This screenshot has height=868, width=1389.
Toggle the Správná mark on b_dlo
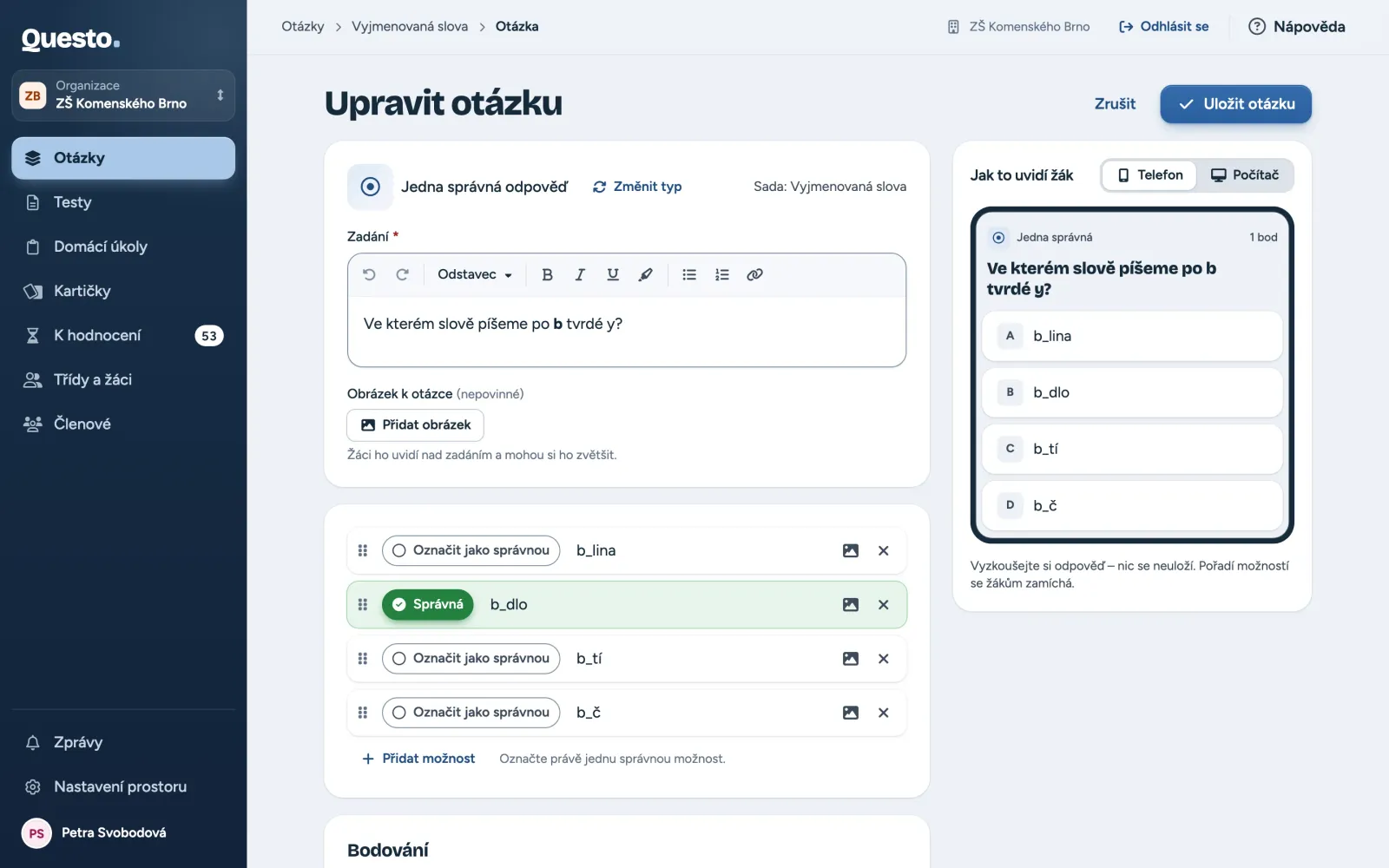click(x=428, y=604)
